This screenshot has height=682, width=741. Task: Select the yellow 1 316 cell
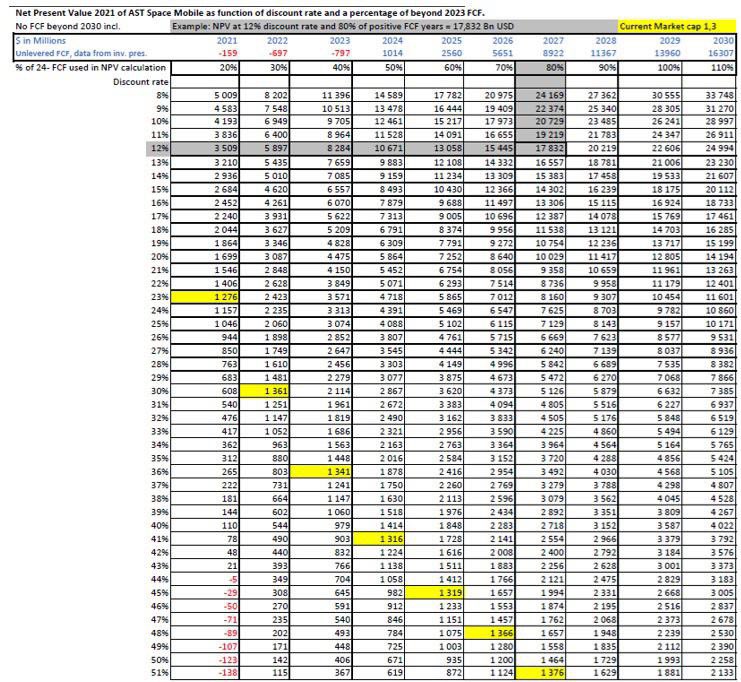[379, 539]
